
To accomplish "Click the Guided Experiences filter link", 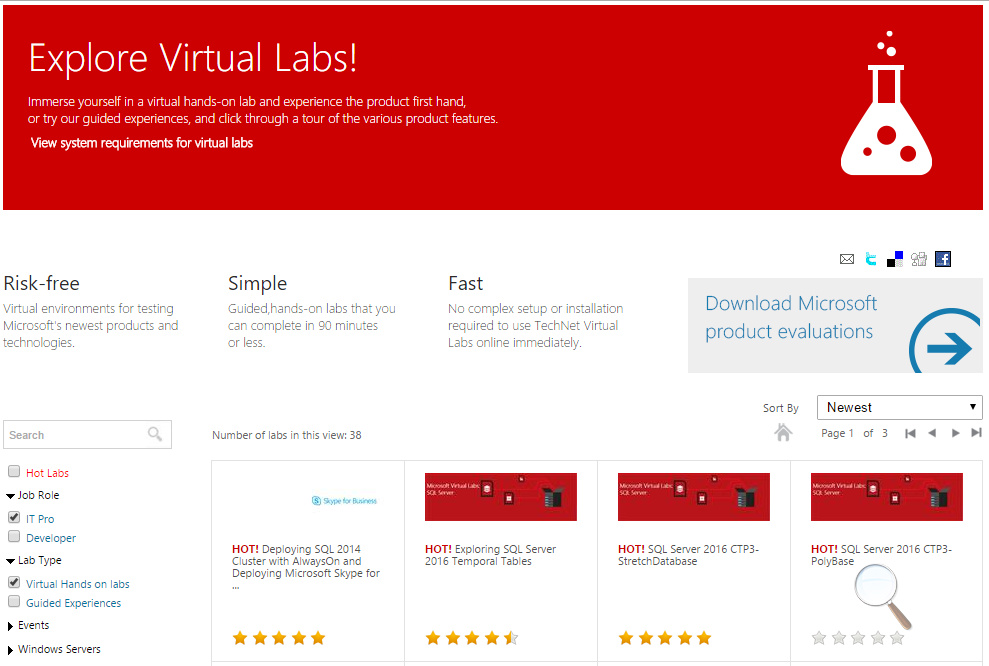I will click(73, 603).
